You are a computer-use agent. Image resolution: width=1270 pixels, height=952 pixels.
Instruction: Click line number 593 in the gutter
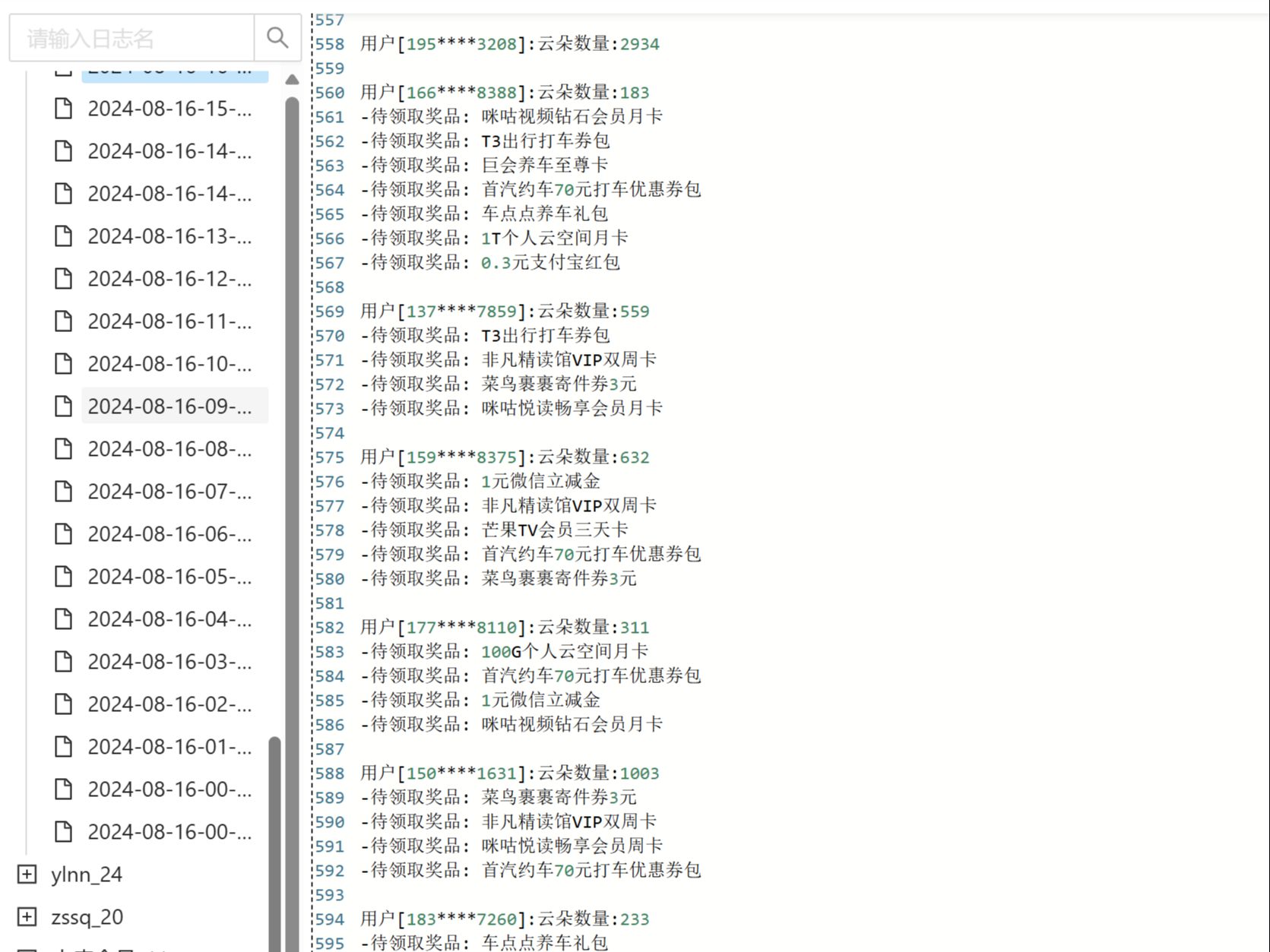point(330,895)
